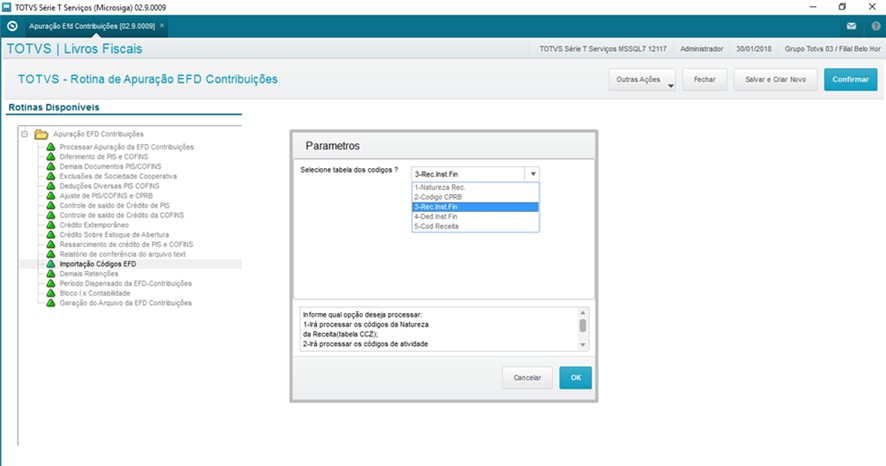Select Importação Códigos EFD routine
This screenshot has width=886, height=466.
pyautogui.click(x=98, y=264)
